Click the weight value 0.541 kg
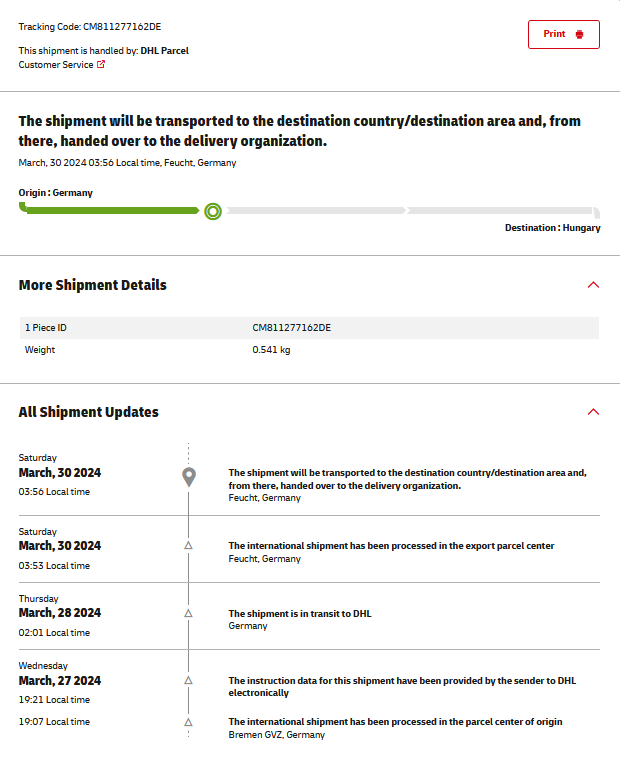This screenshot has height=780, width=620. click(271, 350)
